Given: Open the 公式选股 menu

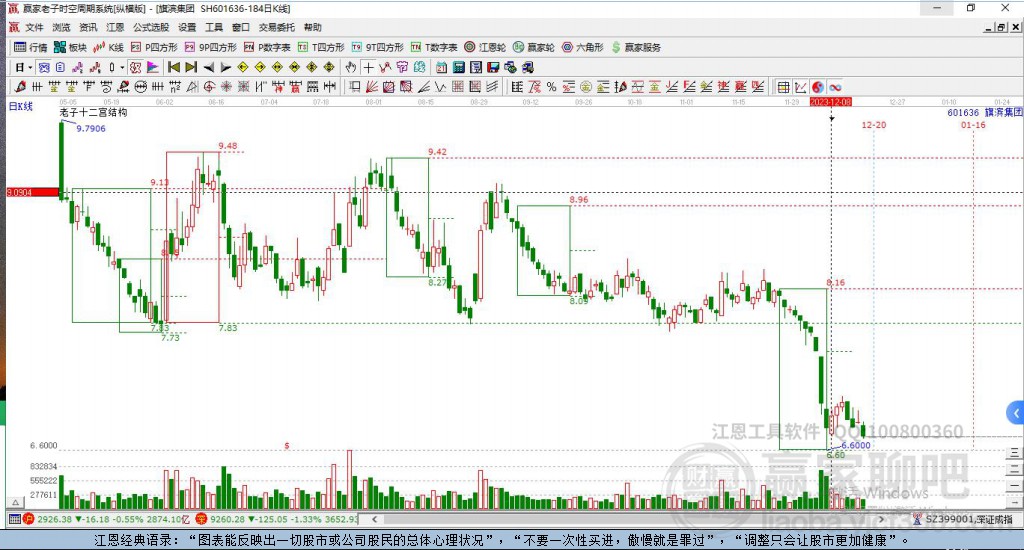Looking at the screenshot, I should pos(151,27).
